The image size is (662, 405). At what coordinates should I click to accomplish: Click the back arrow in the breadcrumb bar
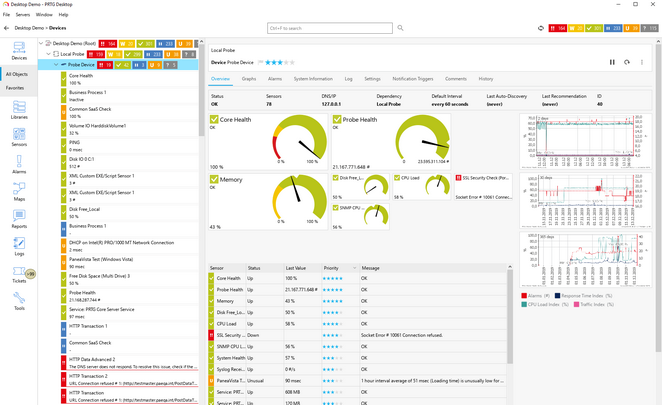[6, 28]
